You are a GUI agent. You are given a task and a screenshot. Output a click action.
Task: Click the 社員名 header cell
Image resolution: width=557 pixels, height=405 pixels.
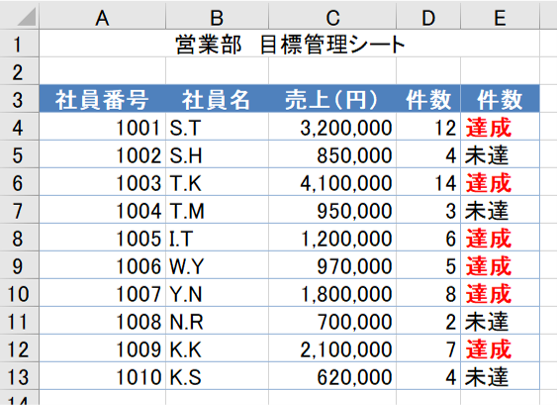tap(217, 99)
